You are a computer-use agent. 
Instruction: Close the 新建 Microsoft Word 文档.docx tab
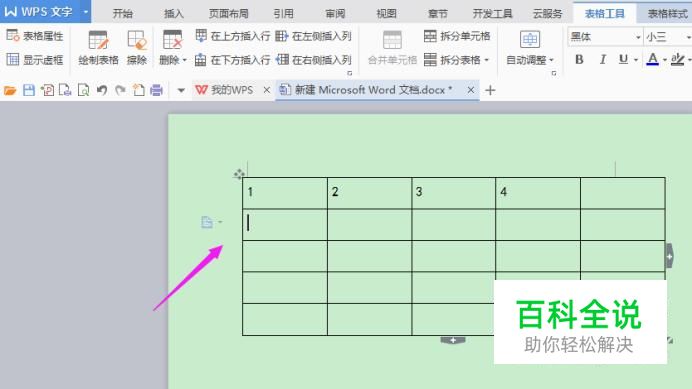(x=471, y=90)
